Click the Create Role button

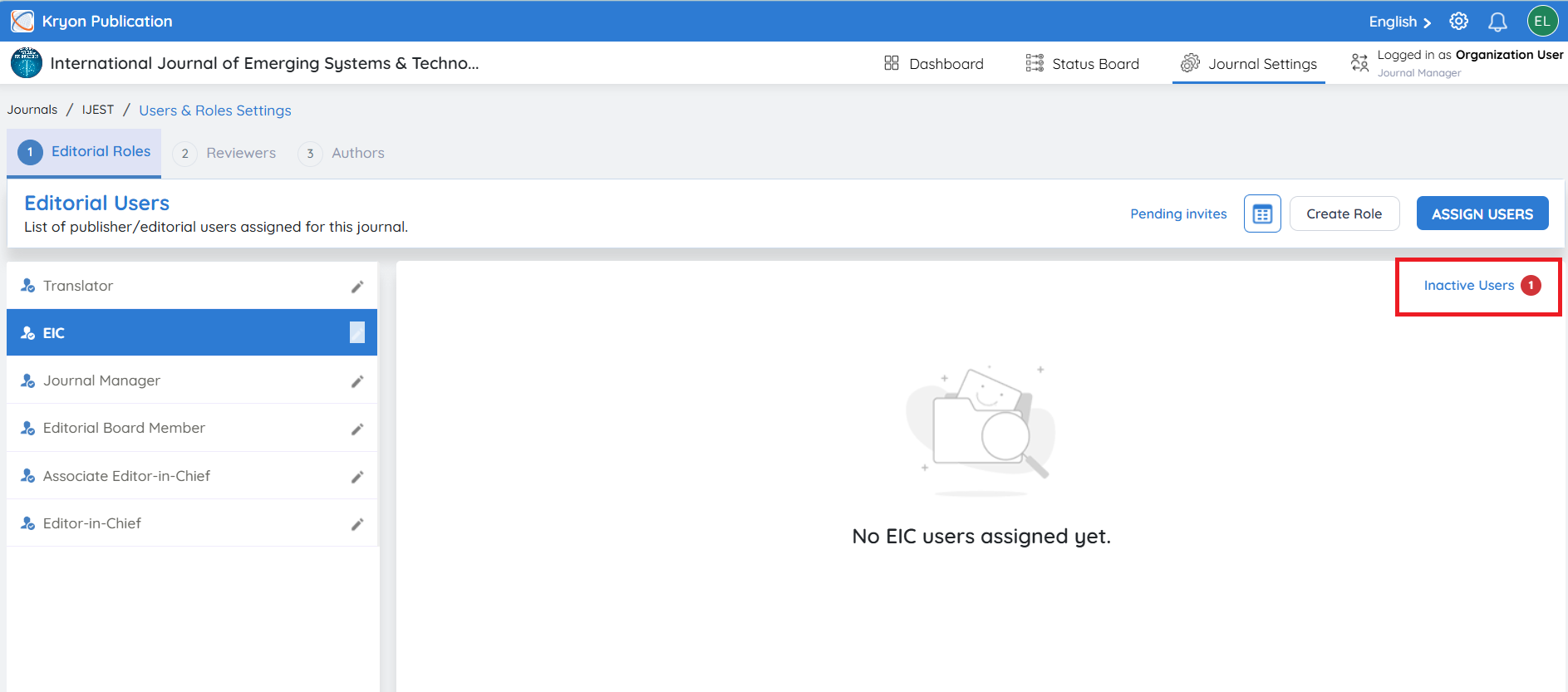(1344, 213)
